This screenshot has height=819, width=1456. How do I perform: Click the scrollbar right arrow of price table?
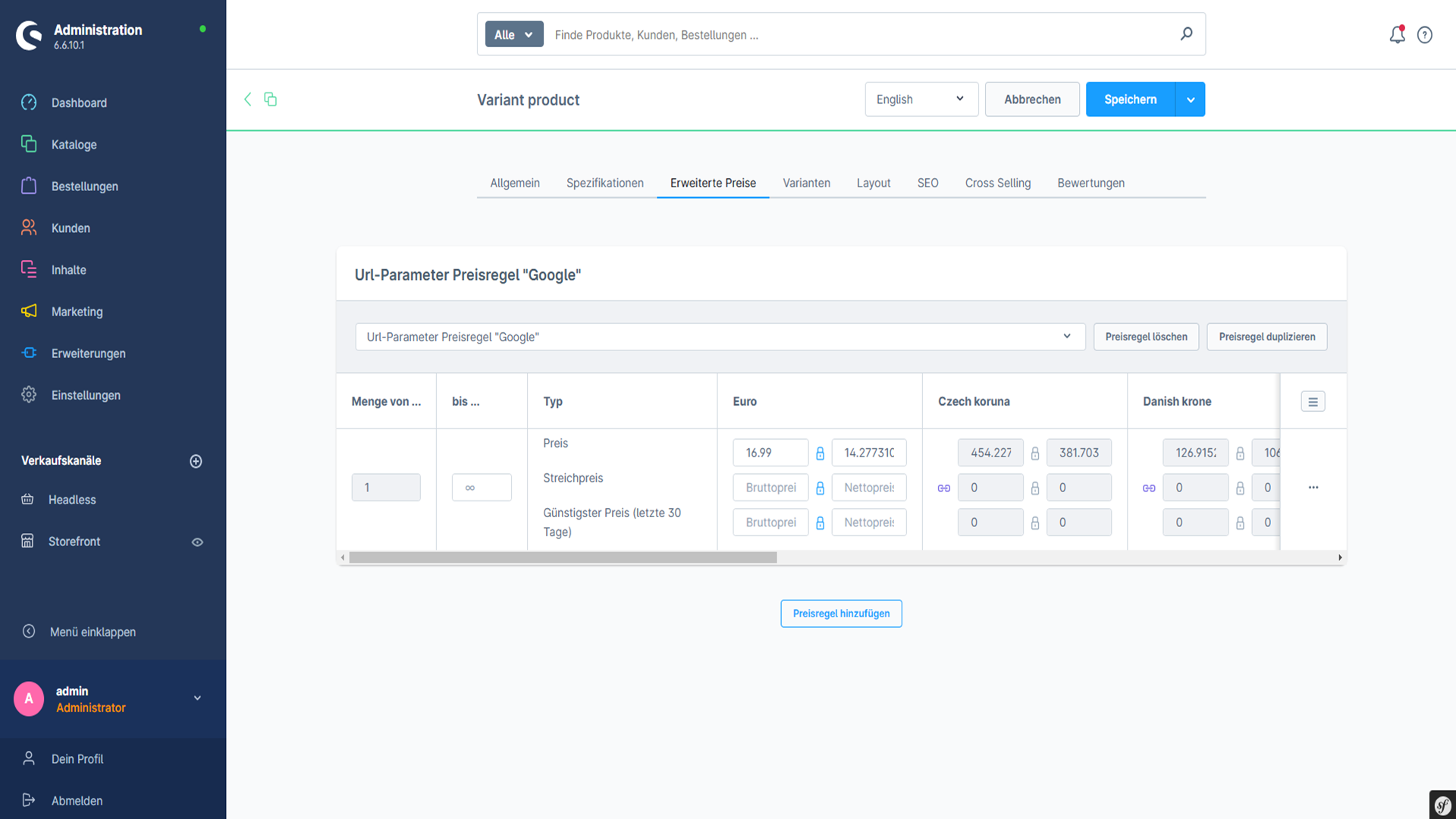point(1340,557)
